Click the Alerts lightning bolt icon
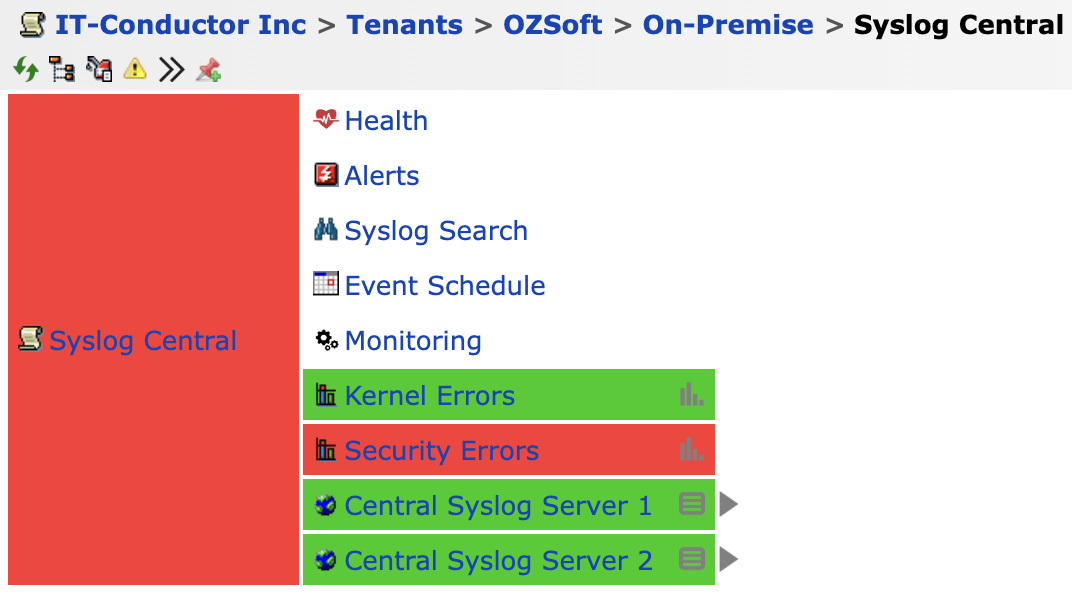 pos(326,174)
